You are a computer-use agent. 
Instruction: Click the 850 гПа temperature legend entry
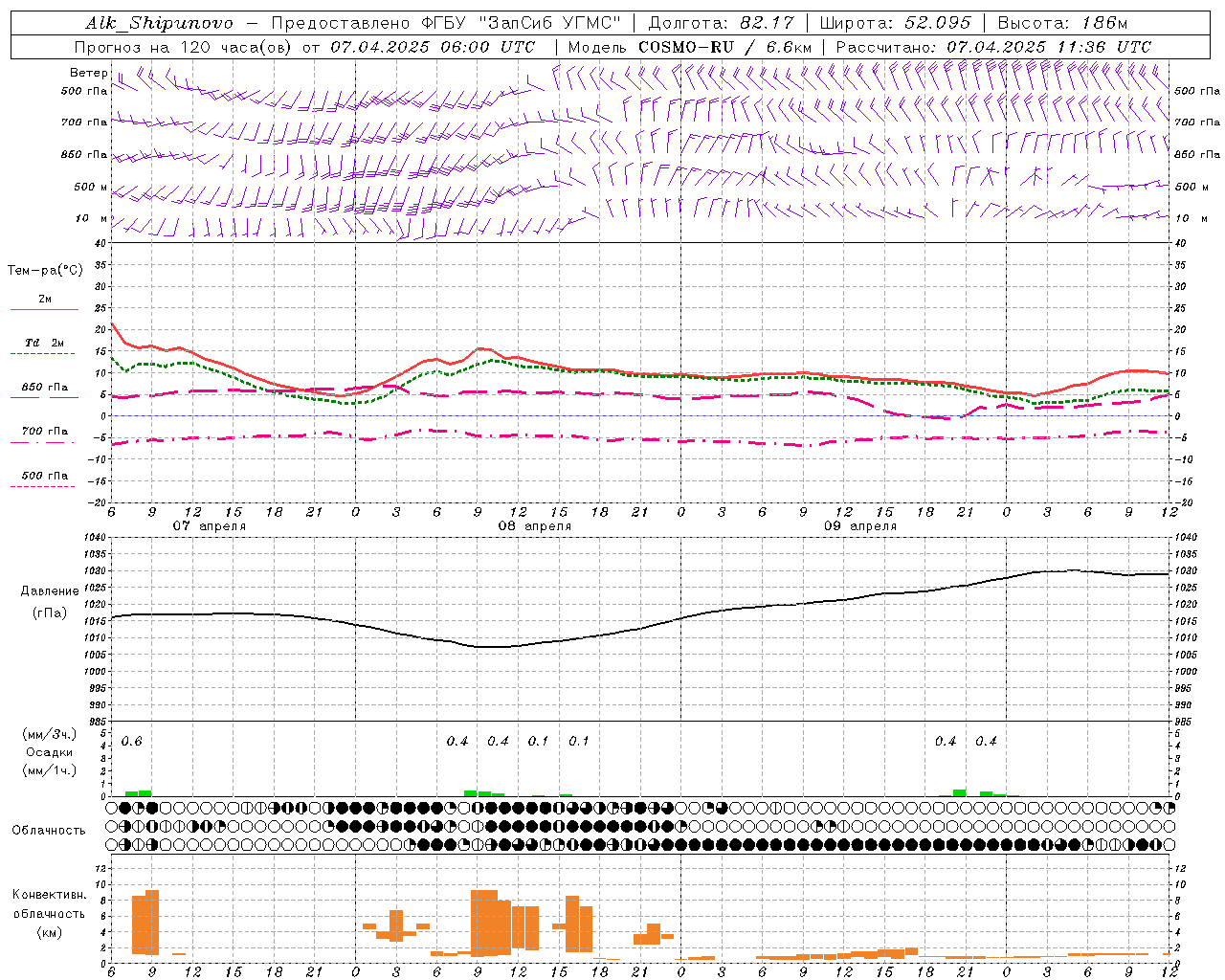point(44,388)
